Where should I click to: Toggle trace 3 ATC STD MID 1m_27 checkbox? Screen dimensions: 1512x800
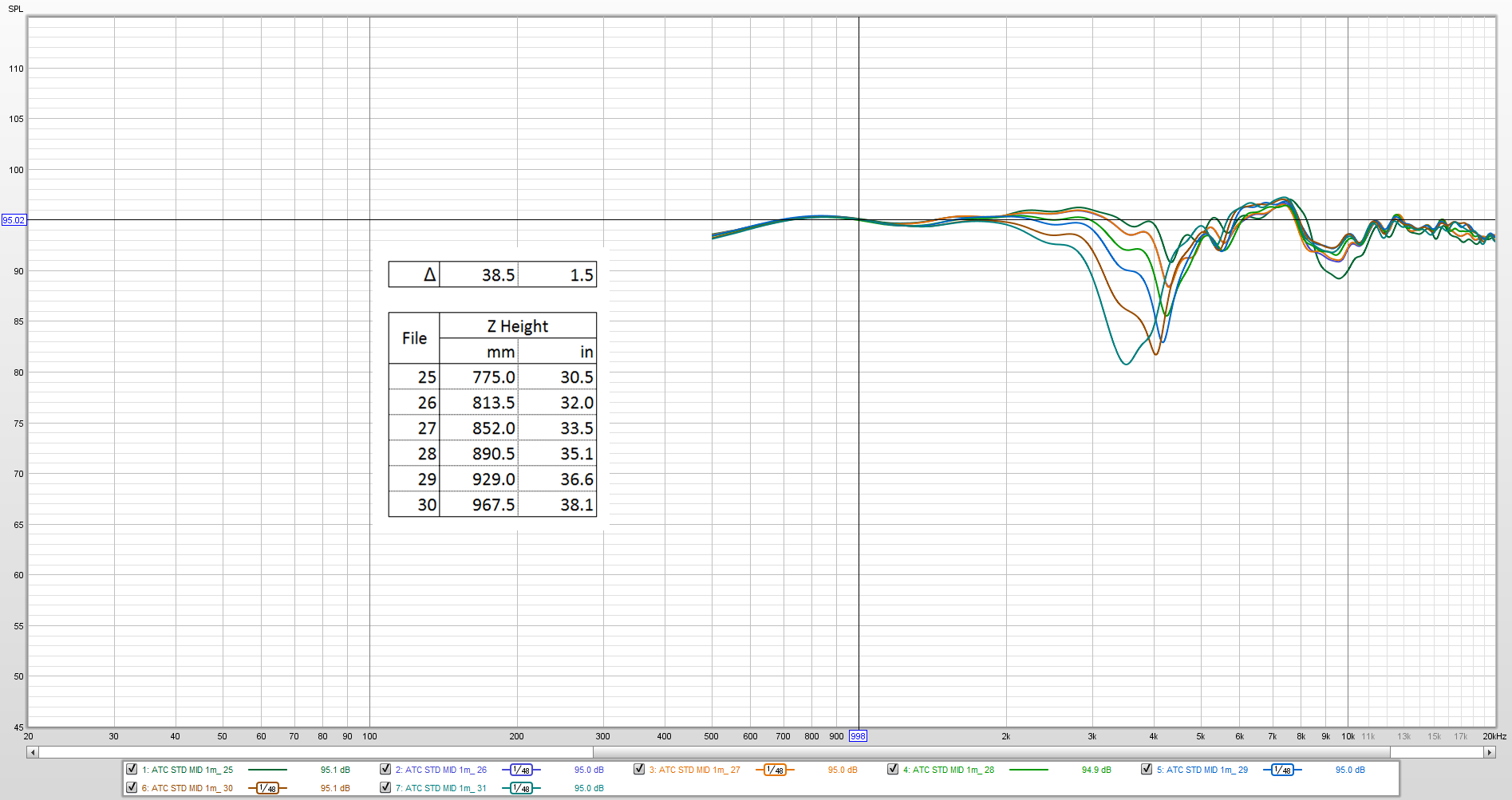(x=639, y=769)
